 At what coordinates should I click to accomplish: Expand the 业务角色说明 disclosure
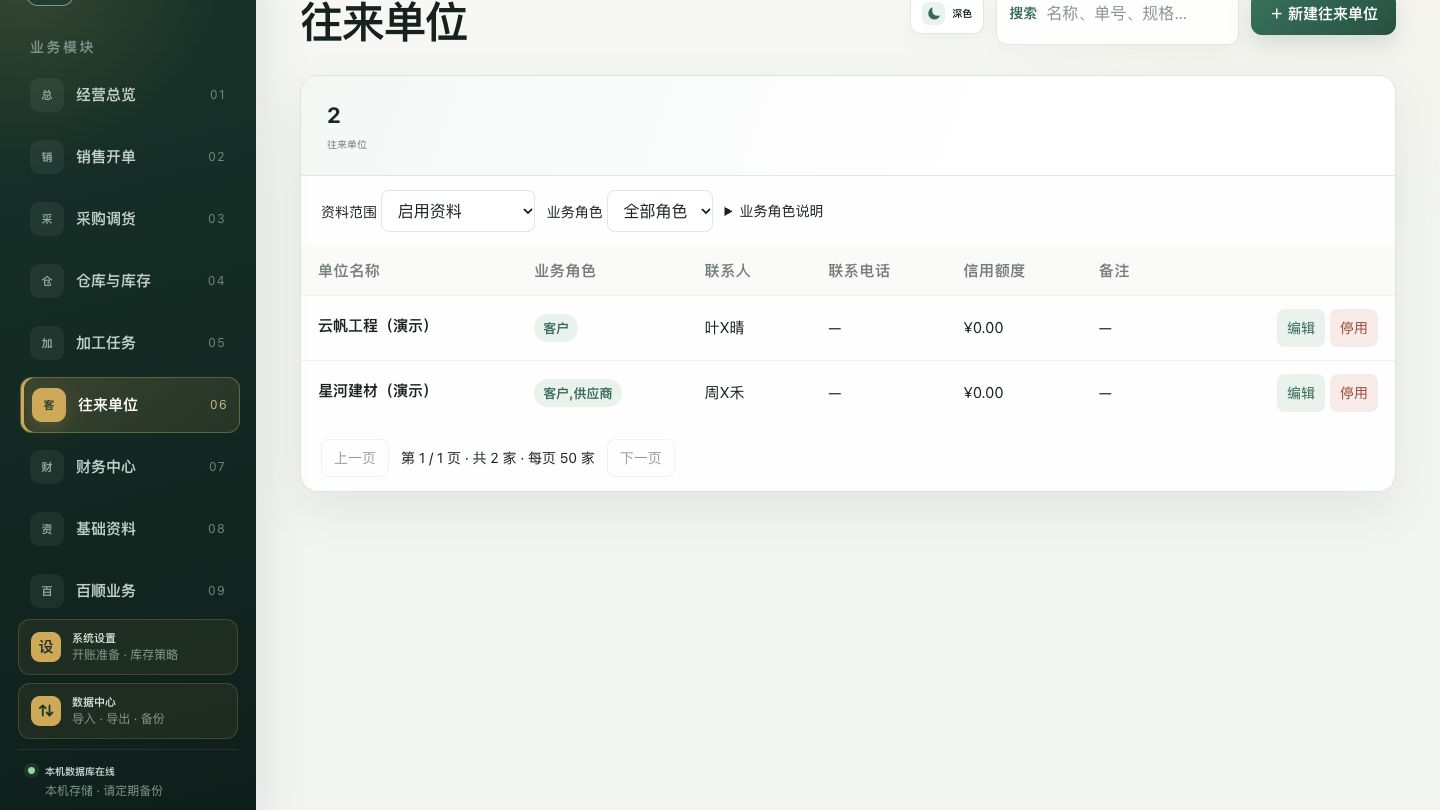(x=773, y=211)
